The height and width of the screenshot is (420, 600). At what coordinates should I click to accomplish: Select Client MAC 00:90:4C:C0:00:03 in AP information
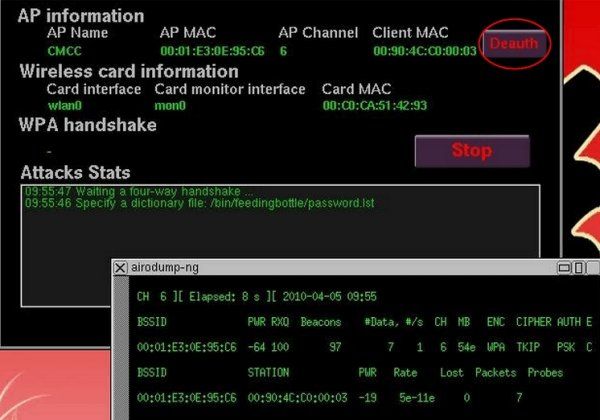pyautogui.click(x=425, y=51)
